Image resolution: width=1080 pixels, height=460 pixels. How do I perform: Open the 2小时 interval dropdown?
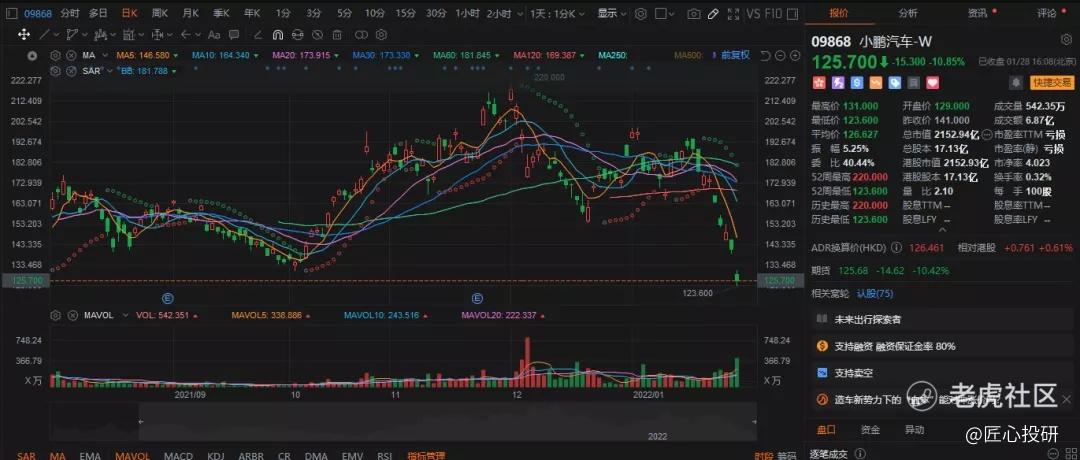[x=503, y=13]
